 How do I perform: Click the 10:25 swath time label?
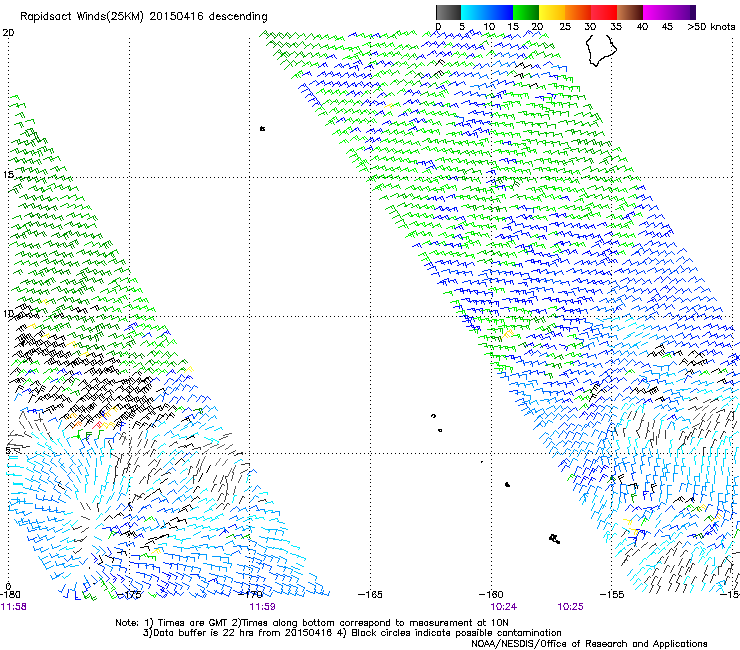point(570,607)
